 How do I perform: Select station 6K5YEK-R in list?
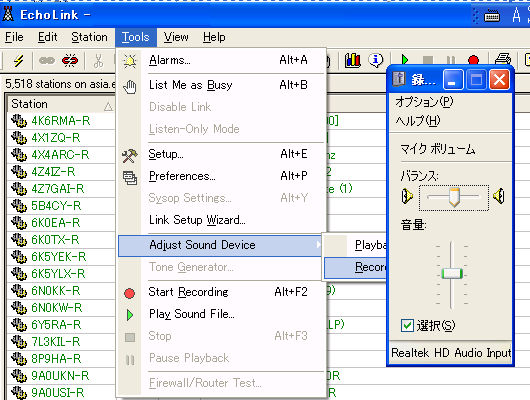[x=59, y=257]
